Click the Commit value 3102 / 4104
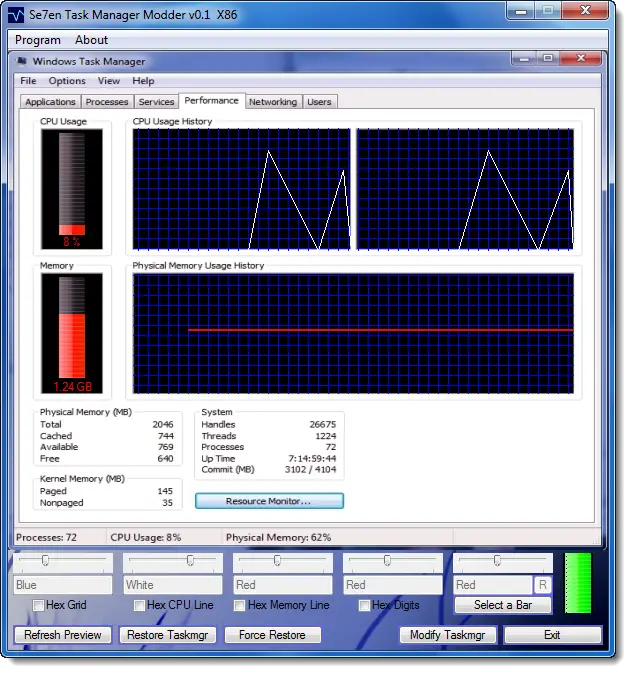631x673 pixels. (x=311, y=470)
